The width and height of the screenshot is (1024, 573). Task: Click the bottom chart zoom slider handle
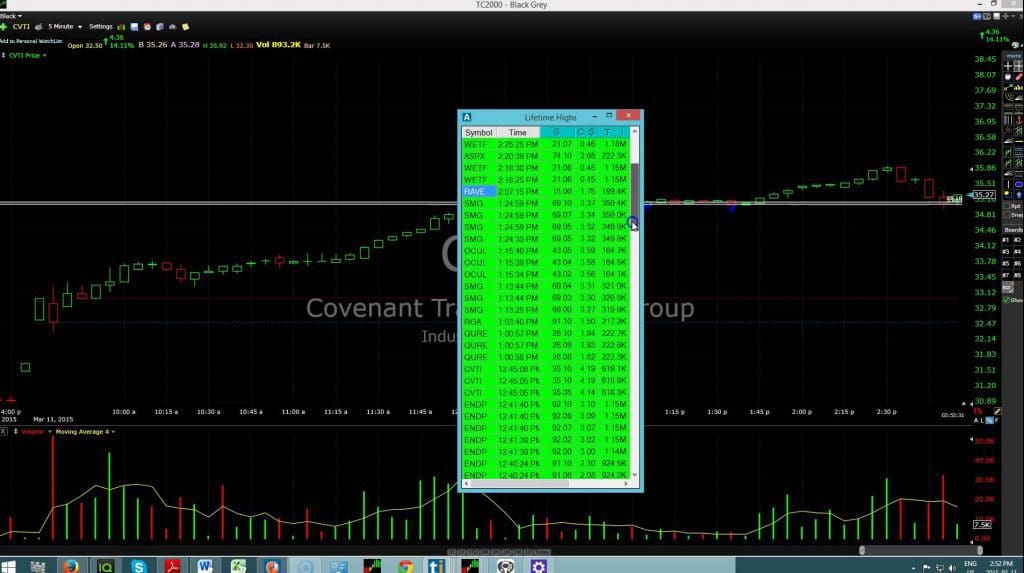point(862,551)
